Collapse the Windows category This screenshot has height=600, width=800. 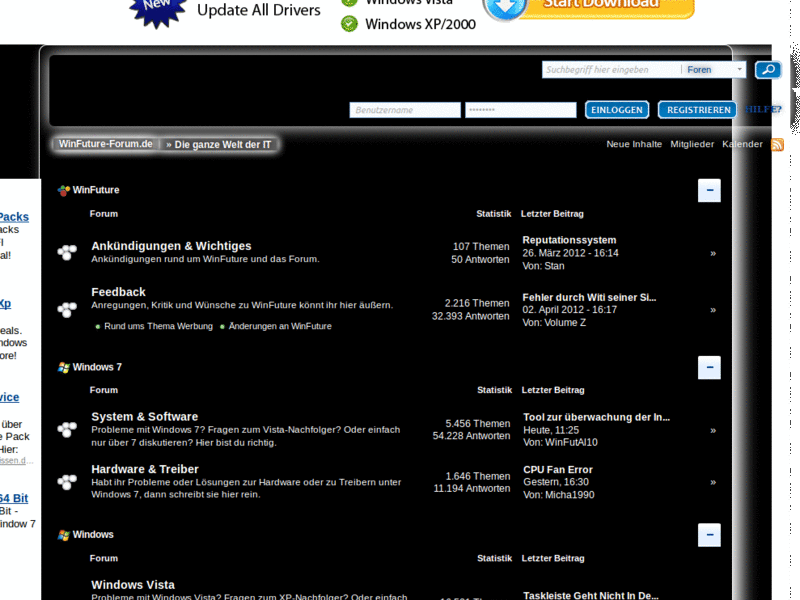pos(709,535)
